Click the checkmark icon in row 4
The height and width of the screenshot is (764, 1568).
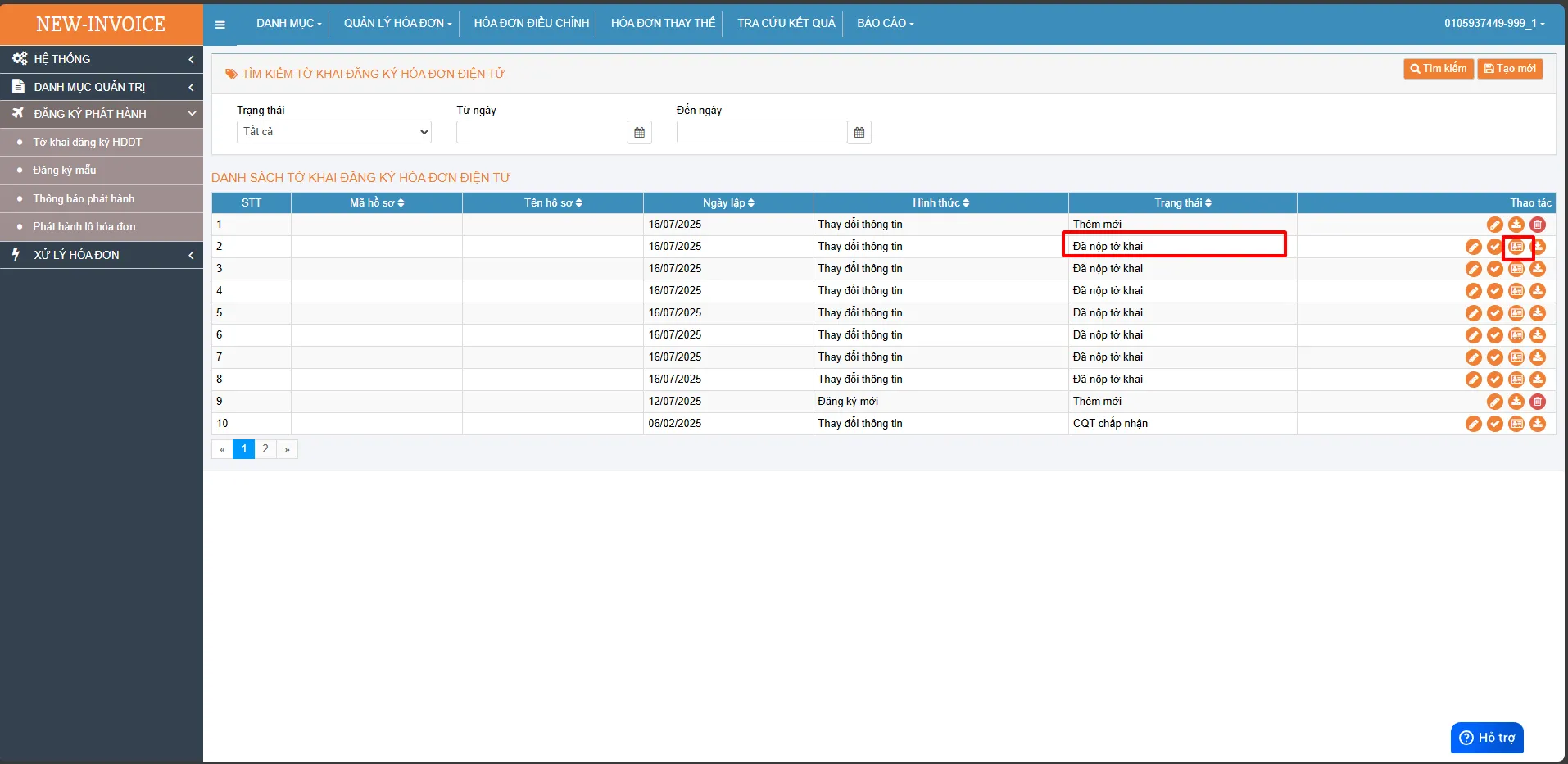pos(1495,291)
